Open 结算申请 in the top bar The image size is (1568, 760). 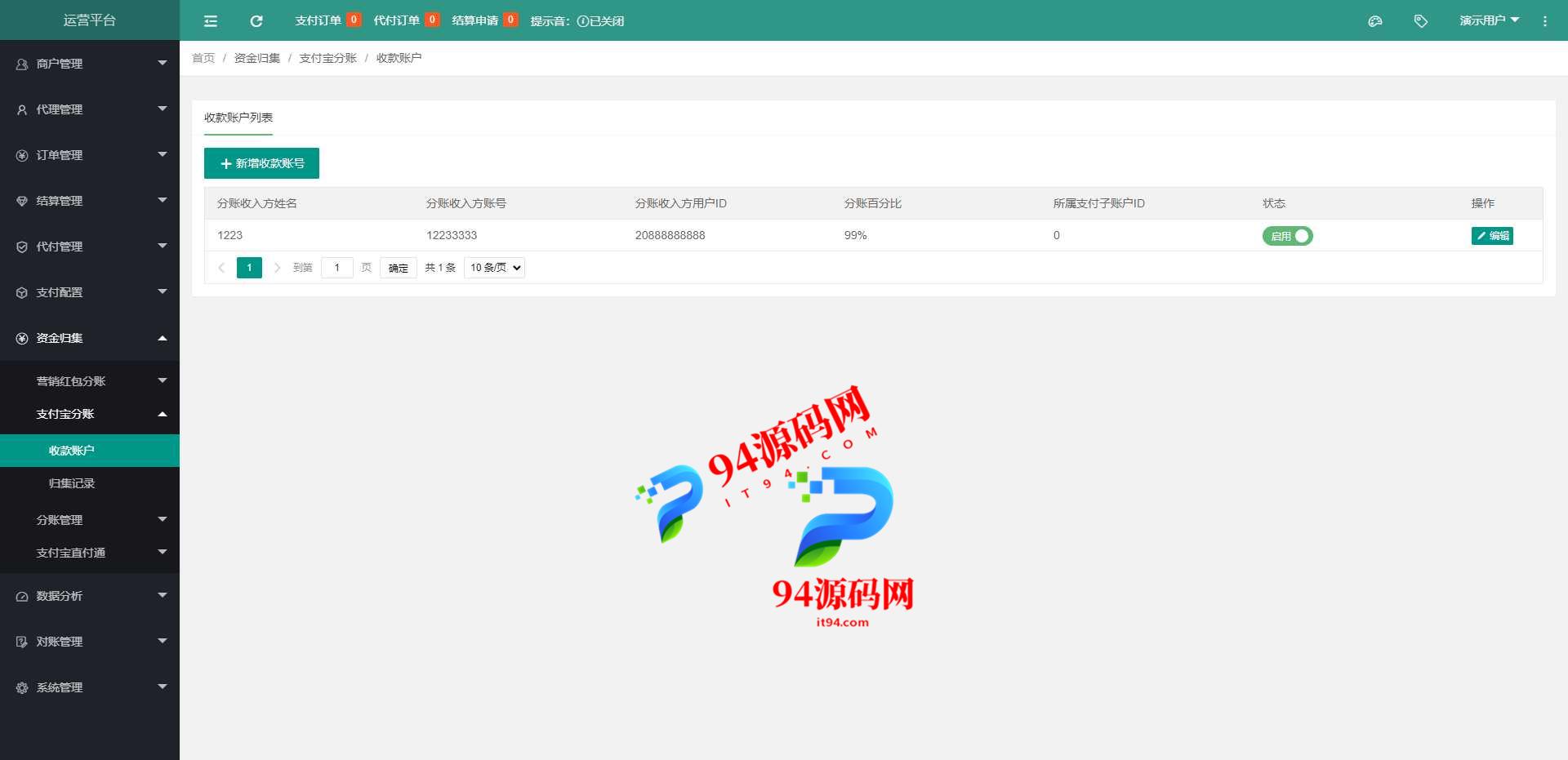pyautogui.click(x=474, y=20)
